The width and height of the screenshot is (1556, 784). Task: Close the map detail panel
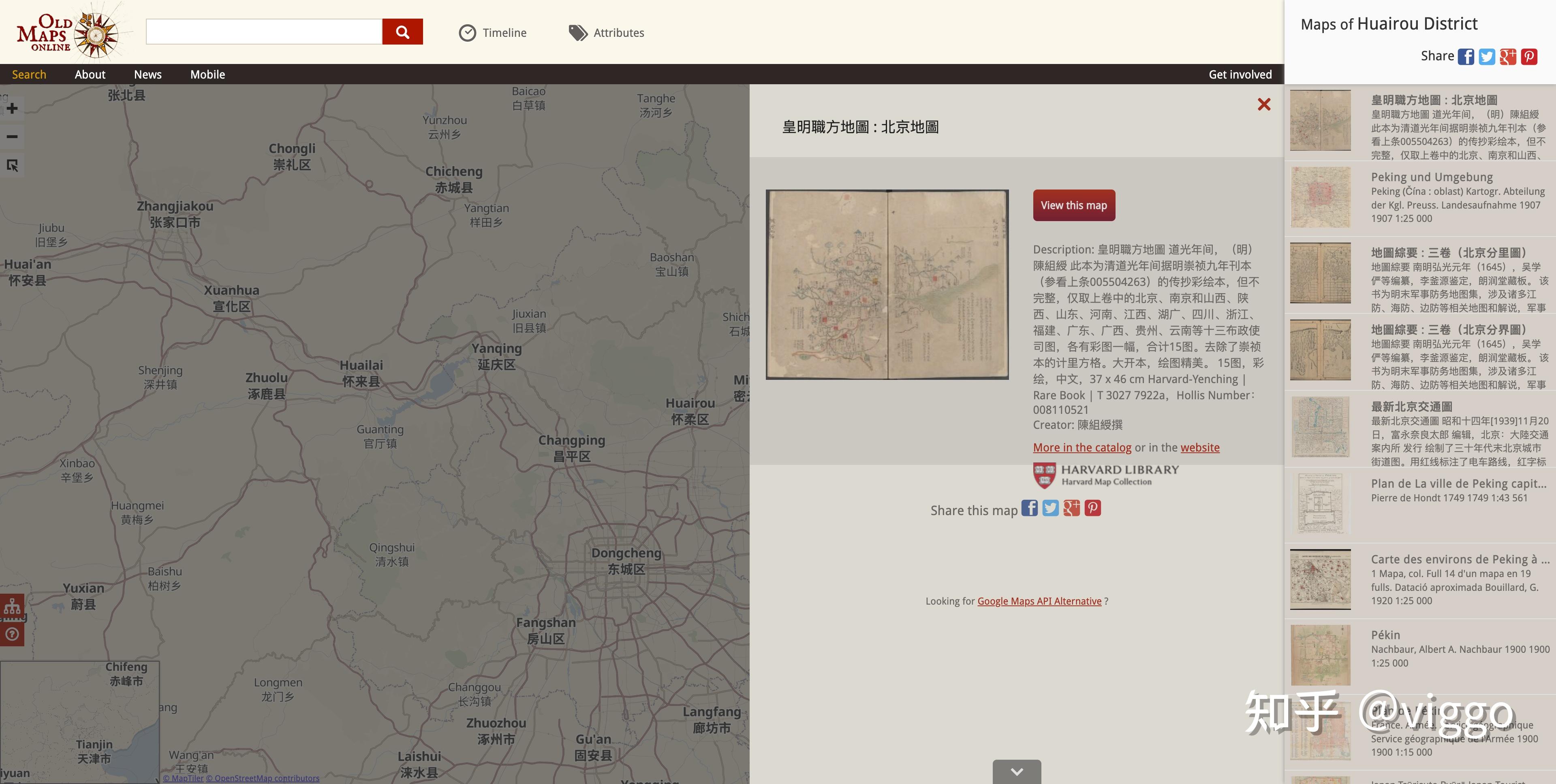(x=1264, y=104)
